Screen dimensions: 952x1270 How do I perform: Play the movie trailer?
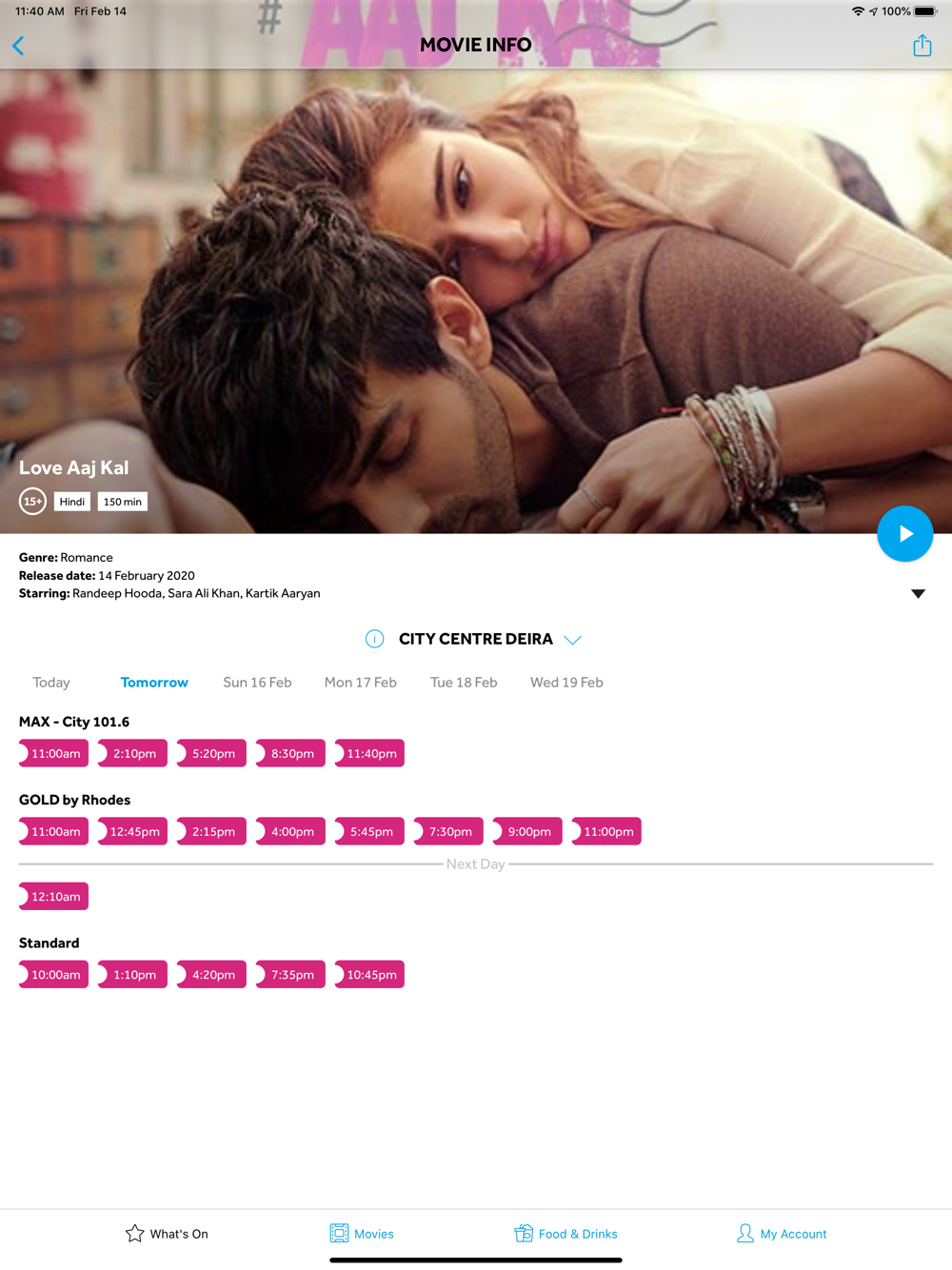[904, 534]
